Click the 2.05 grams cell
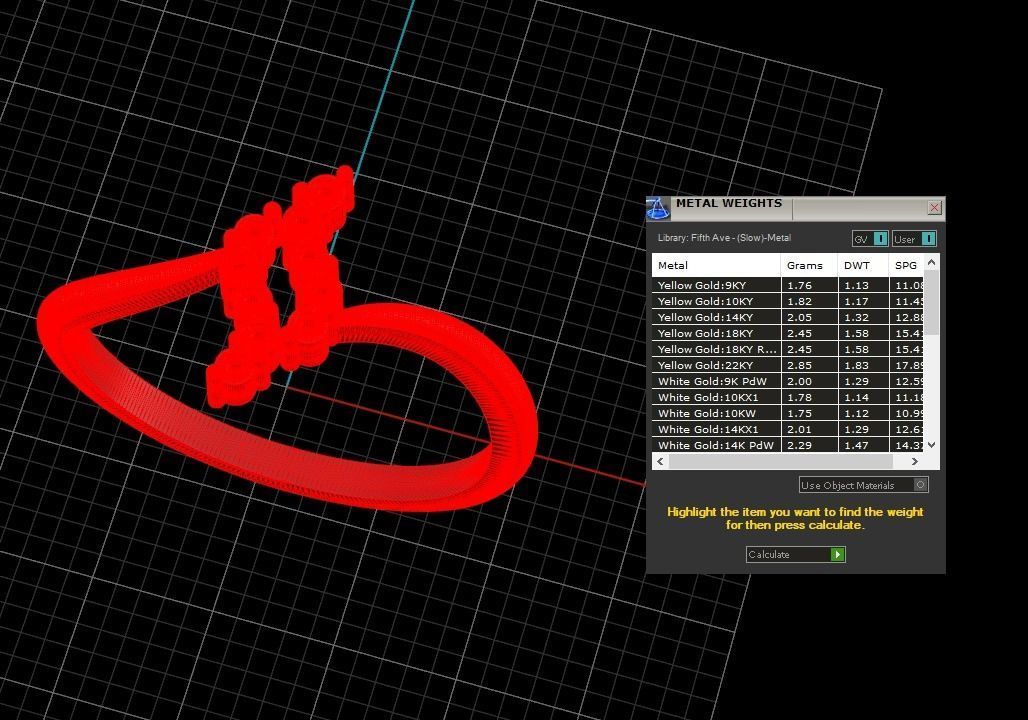 coord(809,317)
